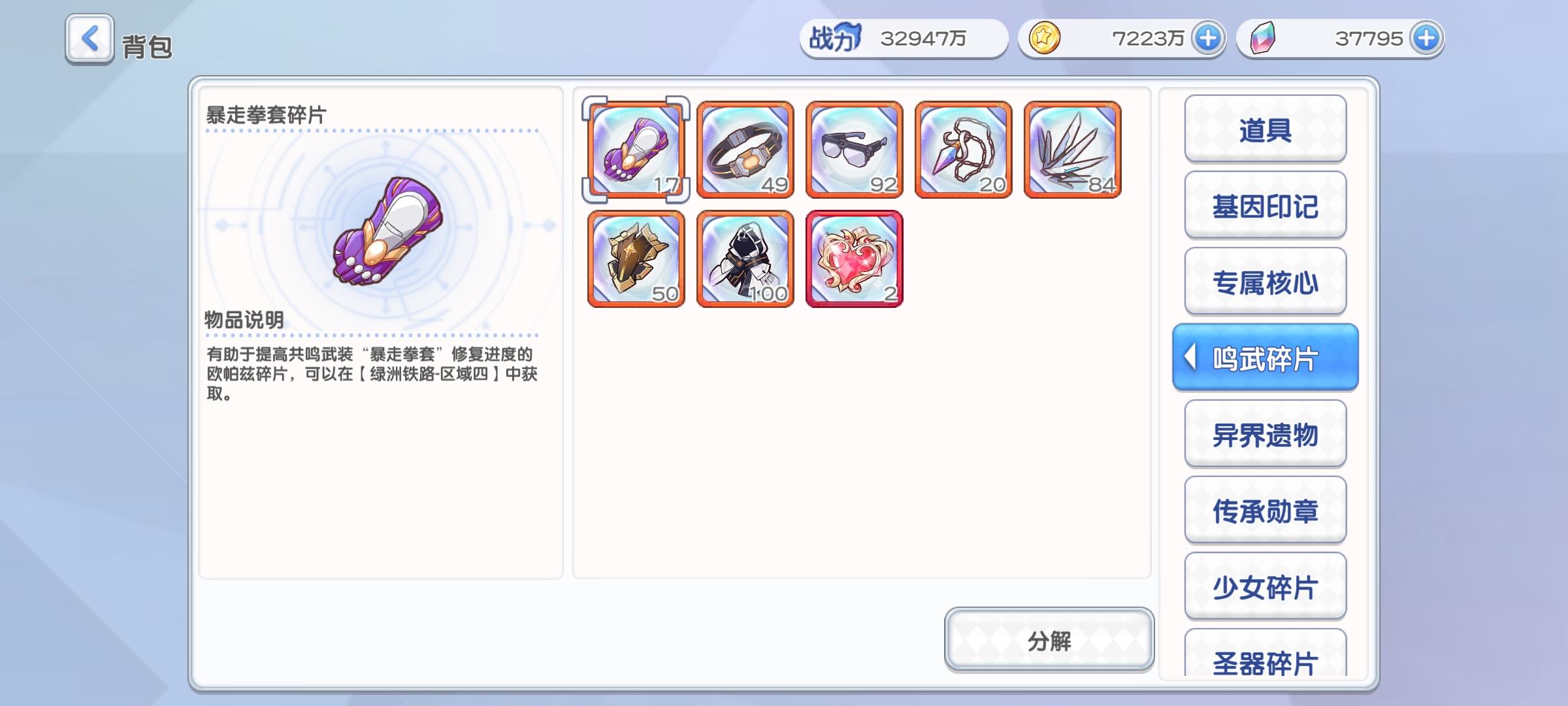The image size is (1568, 706).
Task: Select the highlighted 鸣武碎片 tab
Action: point(1266,358)
